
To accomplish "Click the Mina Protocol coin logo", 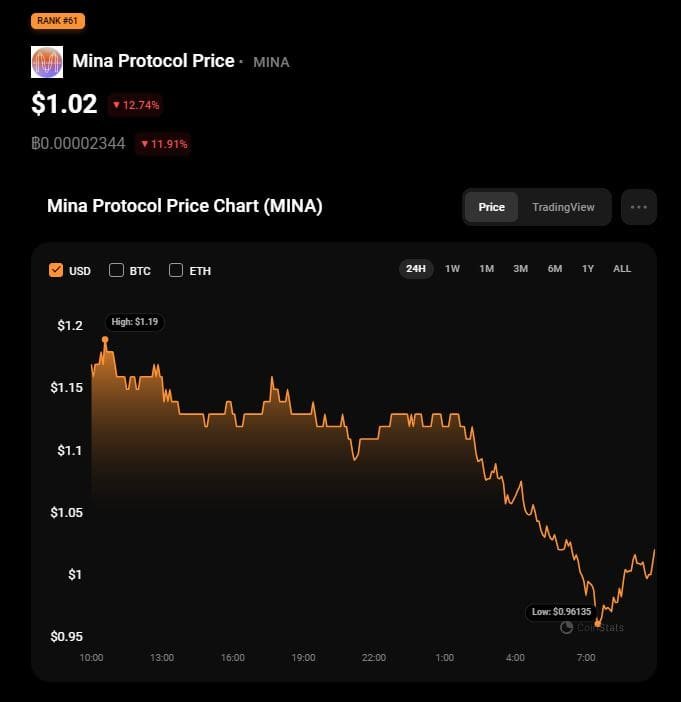I will [47, 61].
